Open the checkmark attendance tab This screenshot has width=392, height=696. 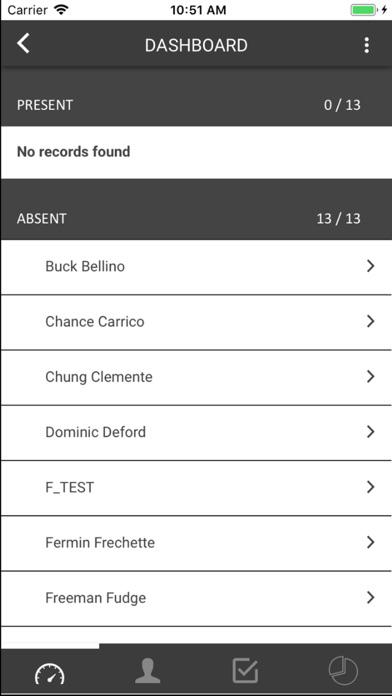coord(245,671)
